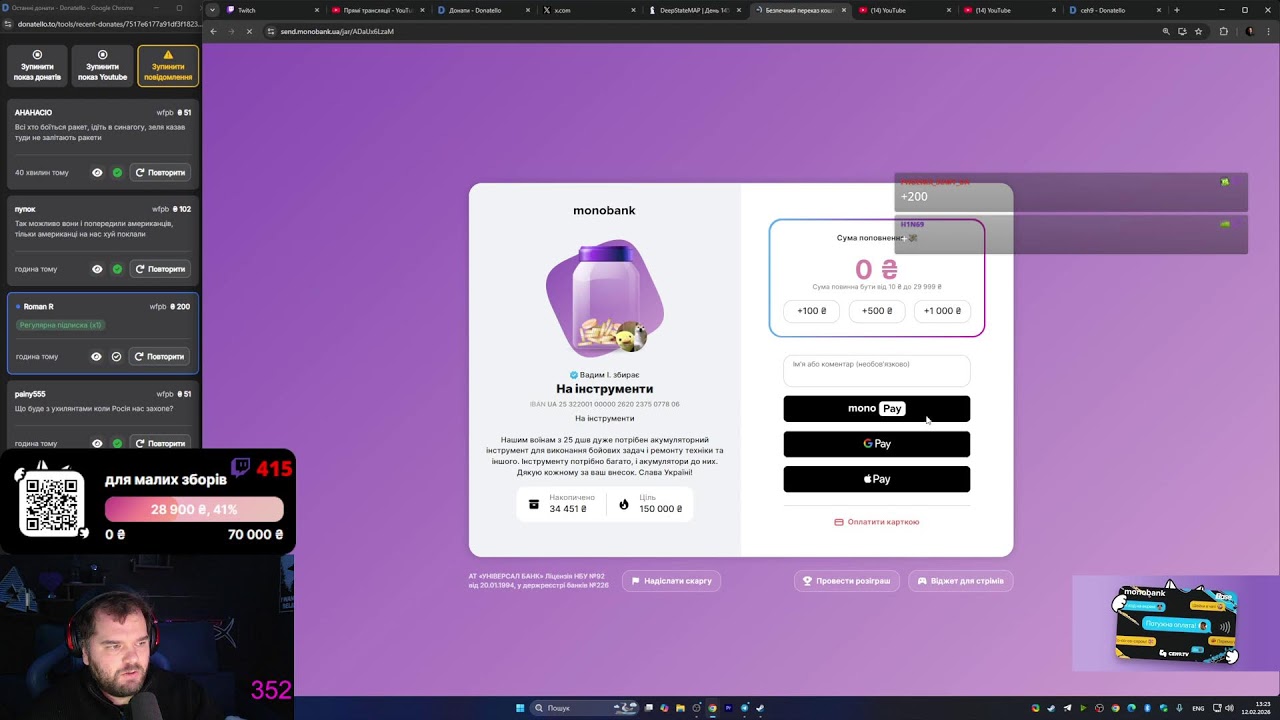Toggle eye icon on пупок donation
Screen dimensions: 1280x720
coord(97,269)
